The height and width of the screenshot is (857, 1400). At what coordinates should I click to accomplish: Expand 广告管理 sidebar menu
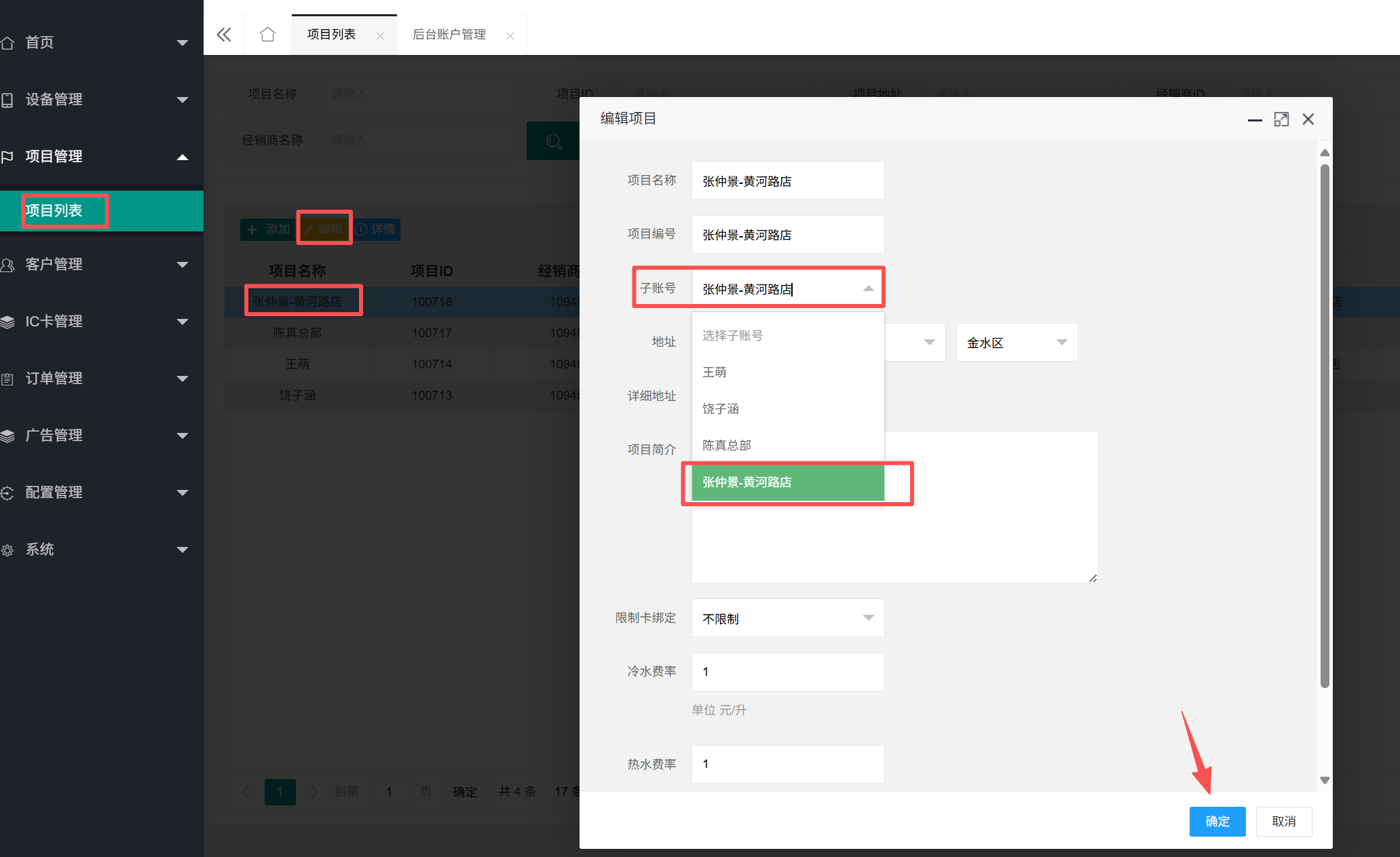pyautogui.click(x=102, y=435)
